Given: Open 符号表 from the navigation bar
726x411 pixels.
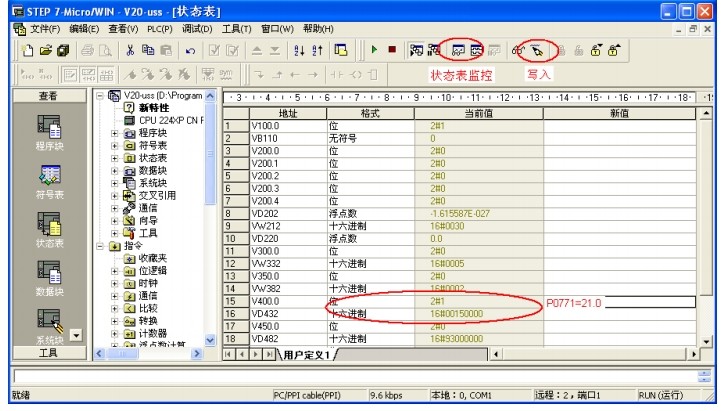Looking at the screenshot, I should point(49,182).
